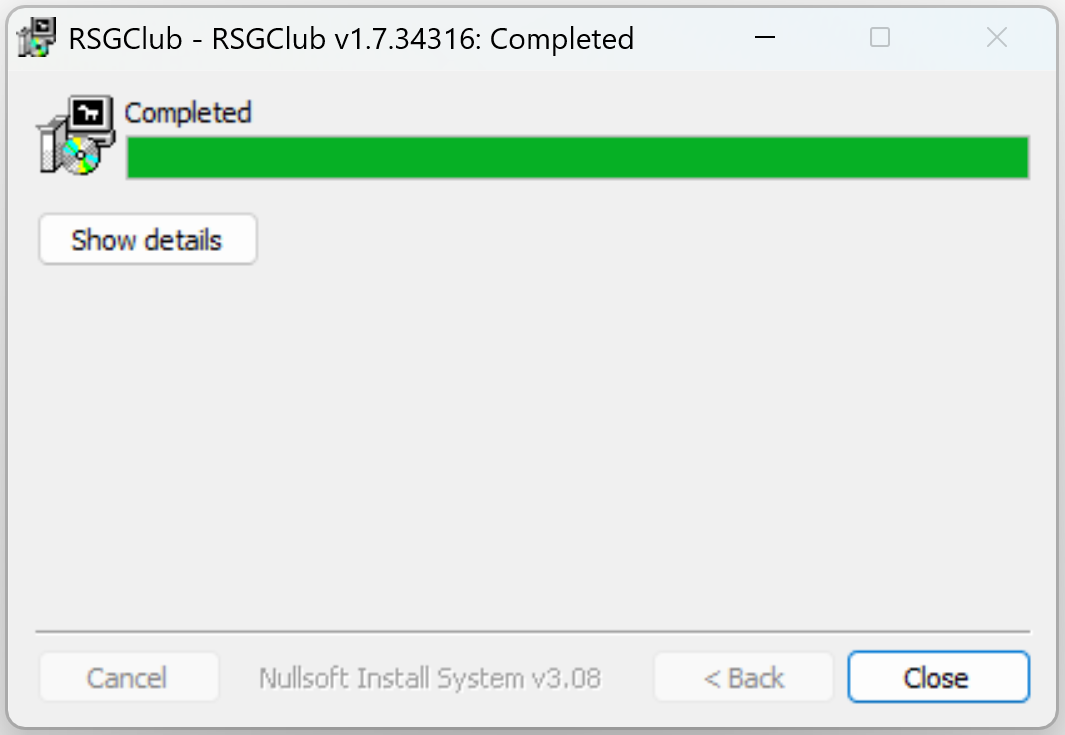Click the word Completed in the title bar

click(x=562, y=39)
